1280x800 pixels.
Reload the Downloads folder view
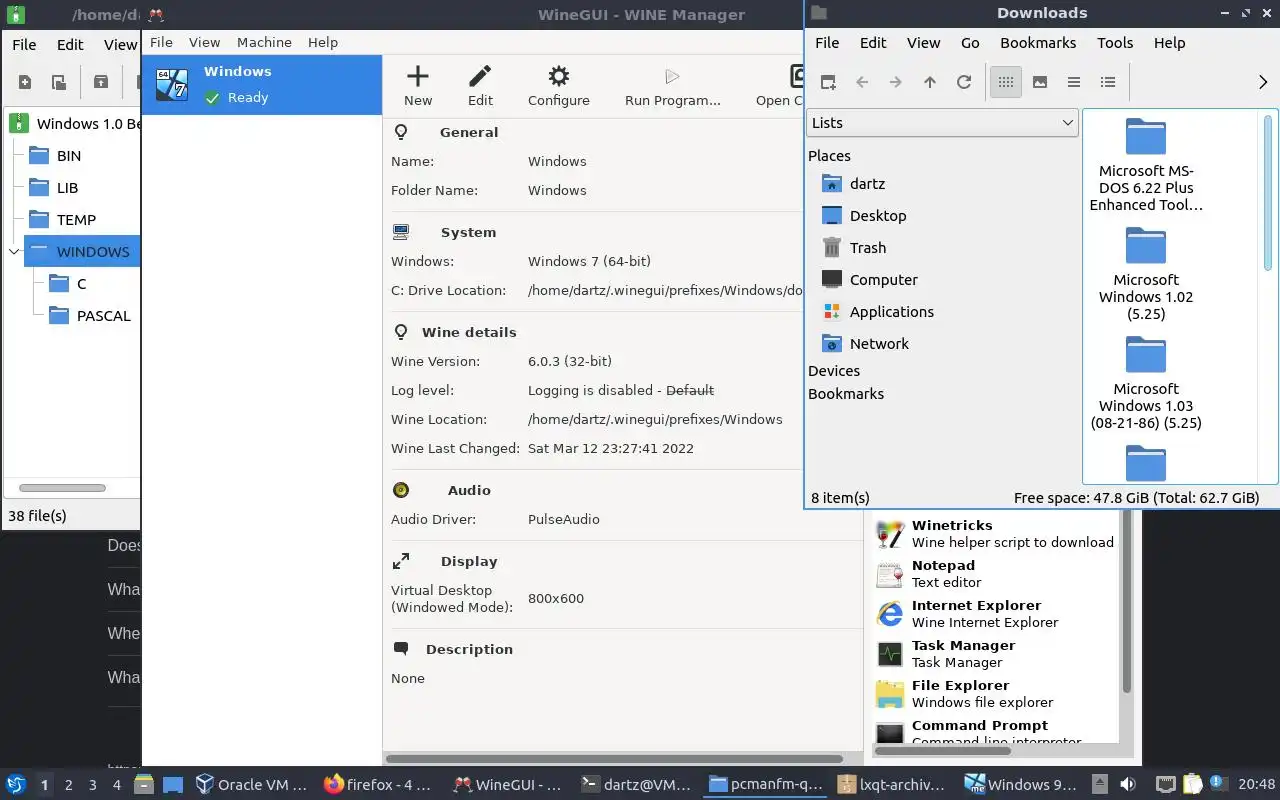964,82
